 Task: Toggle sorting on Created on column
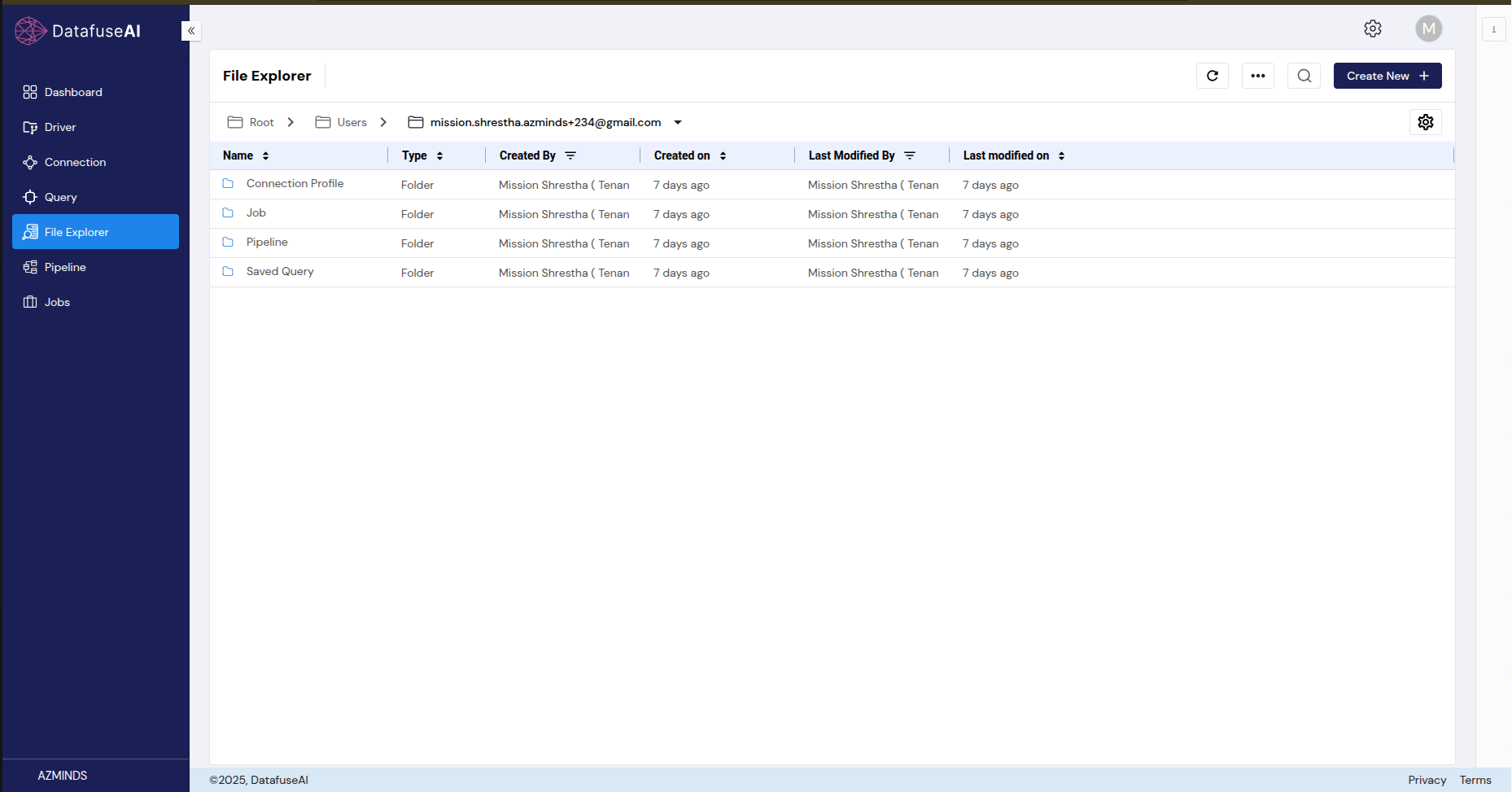tap(723, 155)
